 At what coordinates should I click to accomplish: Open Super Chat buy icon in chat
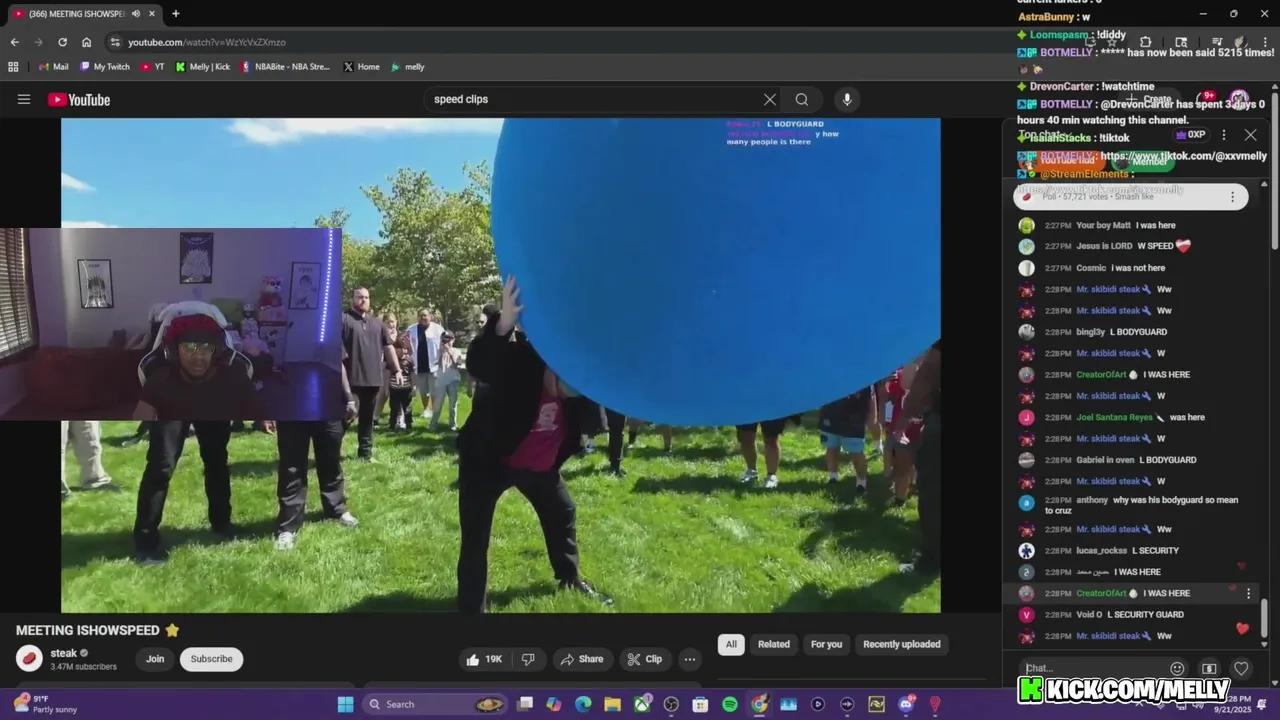1209,668
